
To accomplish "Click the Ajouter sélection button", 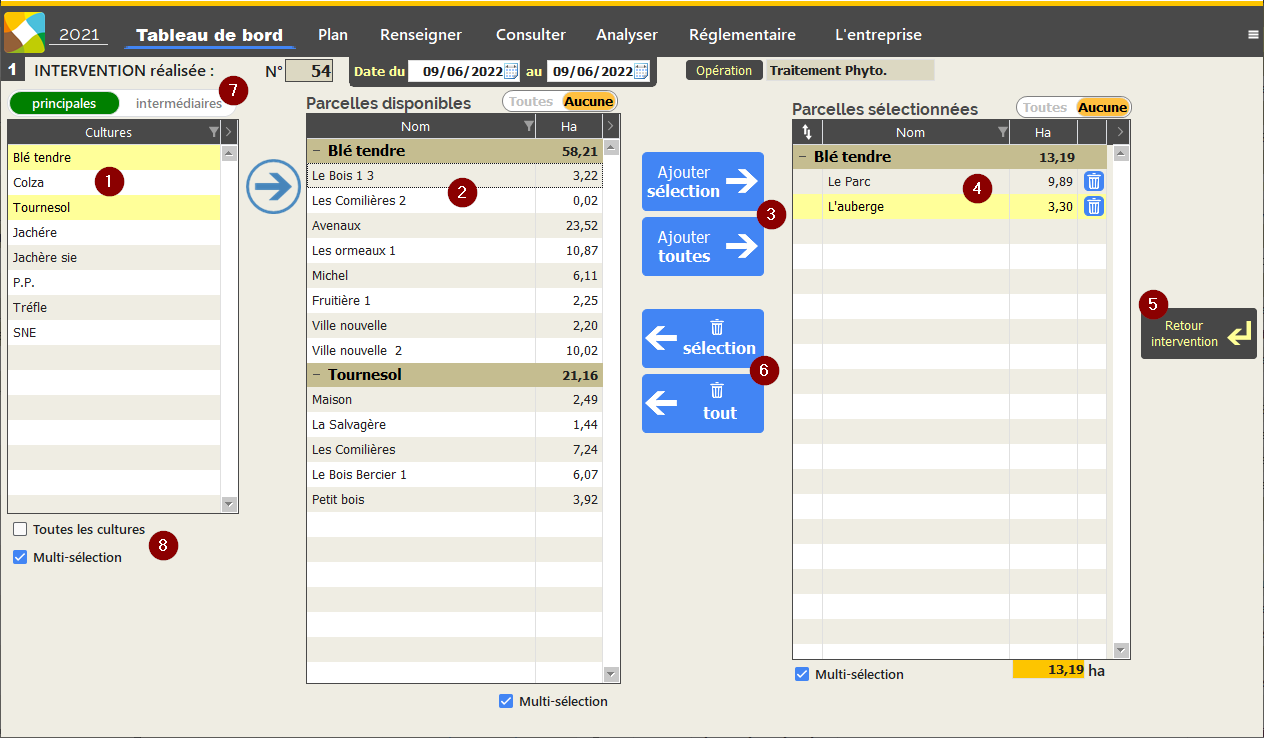I will (702, 181).
